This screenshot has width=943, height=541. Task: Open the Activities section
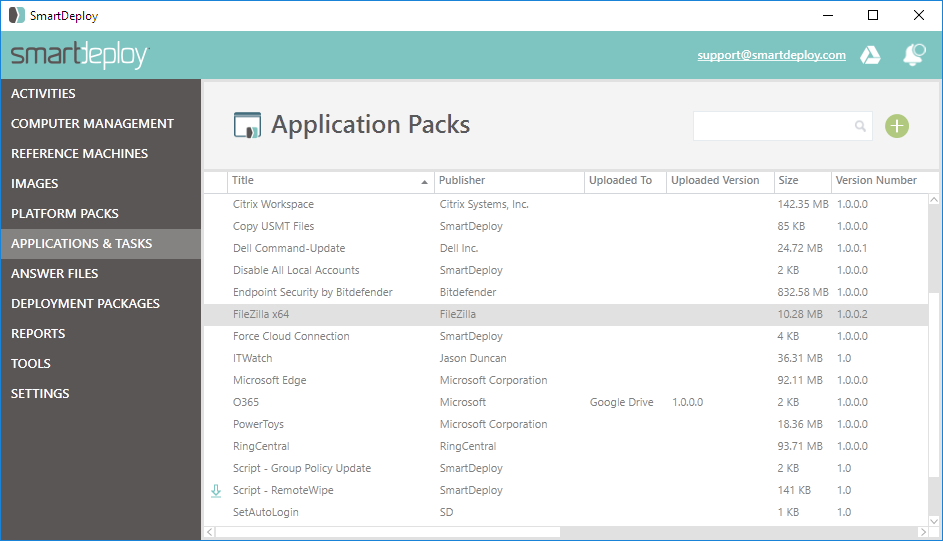(100, 94)
